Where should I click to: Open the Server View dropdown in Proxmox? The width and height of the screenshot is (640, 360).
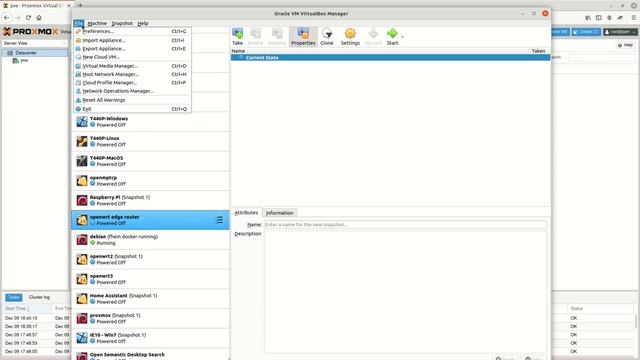click(x=35, y=43)
